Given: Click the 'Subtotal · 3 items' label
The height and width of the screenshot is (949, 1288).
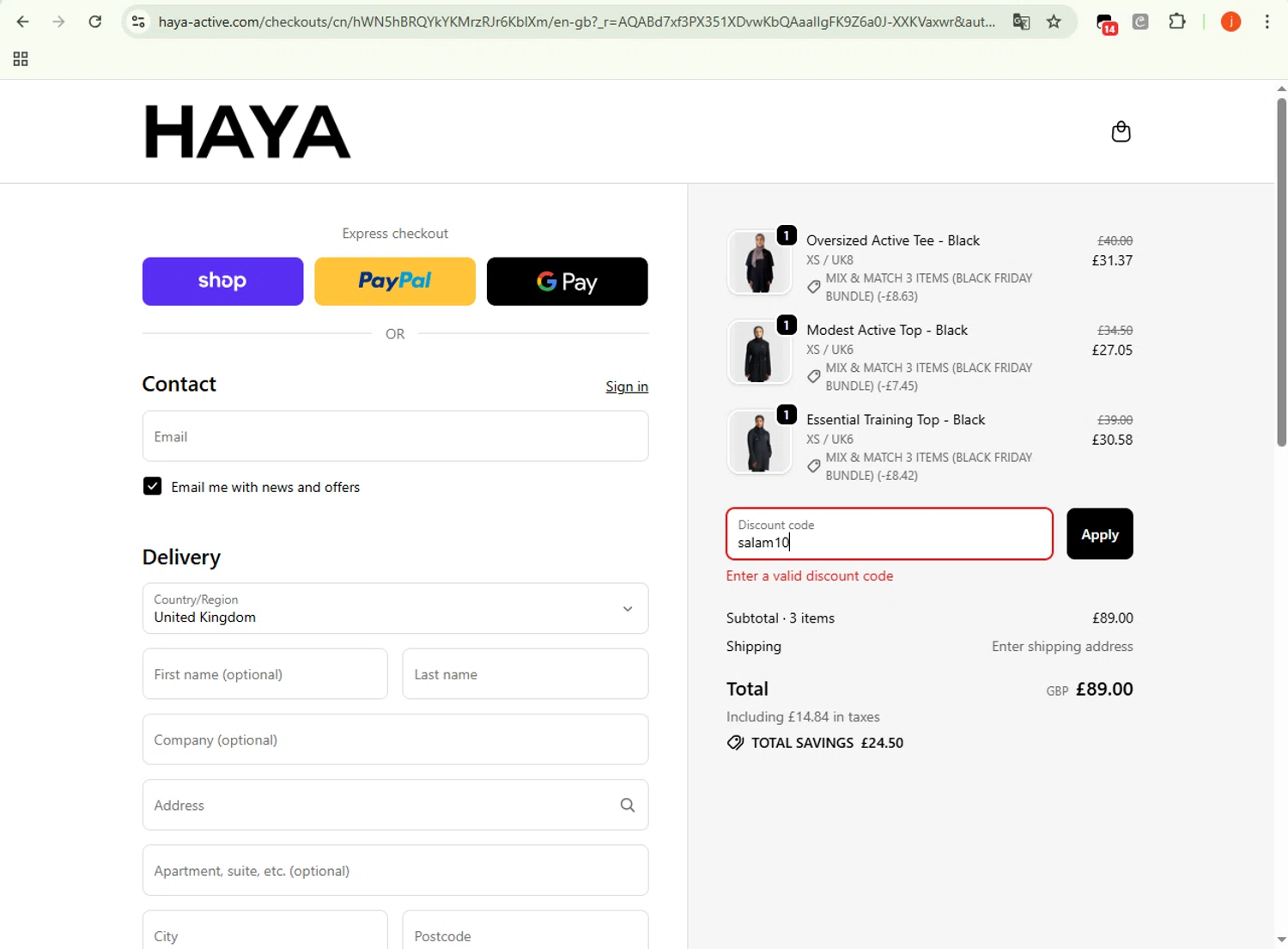Looking at the screenshot, I should (781, 618).
